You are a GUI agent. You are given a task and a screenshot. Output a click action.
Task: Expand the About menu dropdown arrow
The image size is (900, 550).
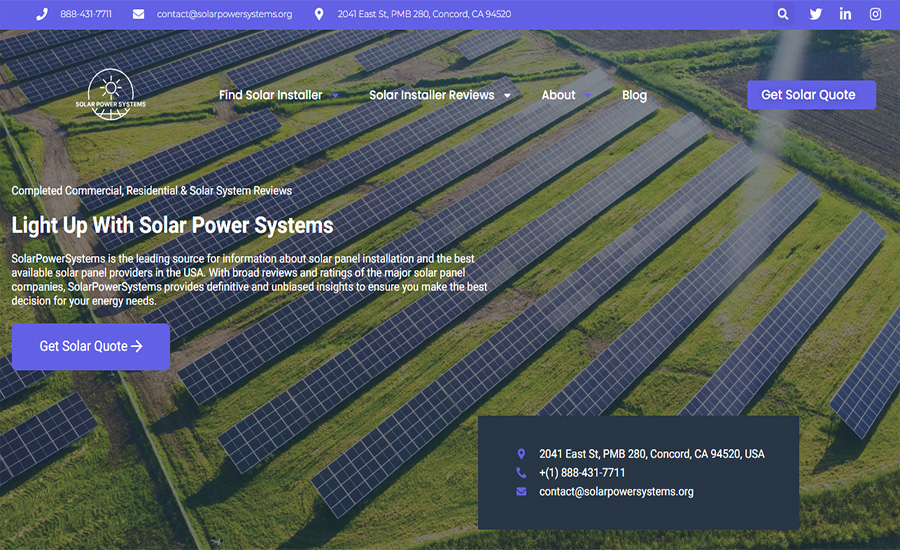[589, 96]
